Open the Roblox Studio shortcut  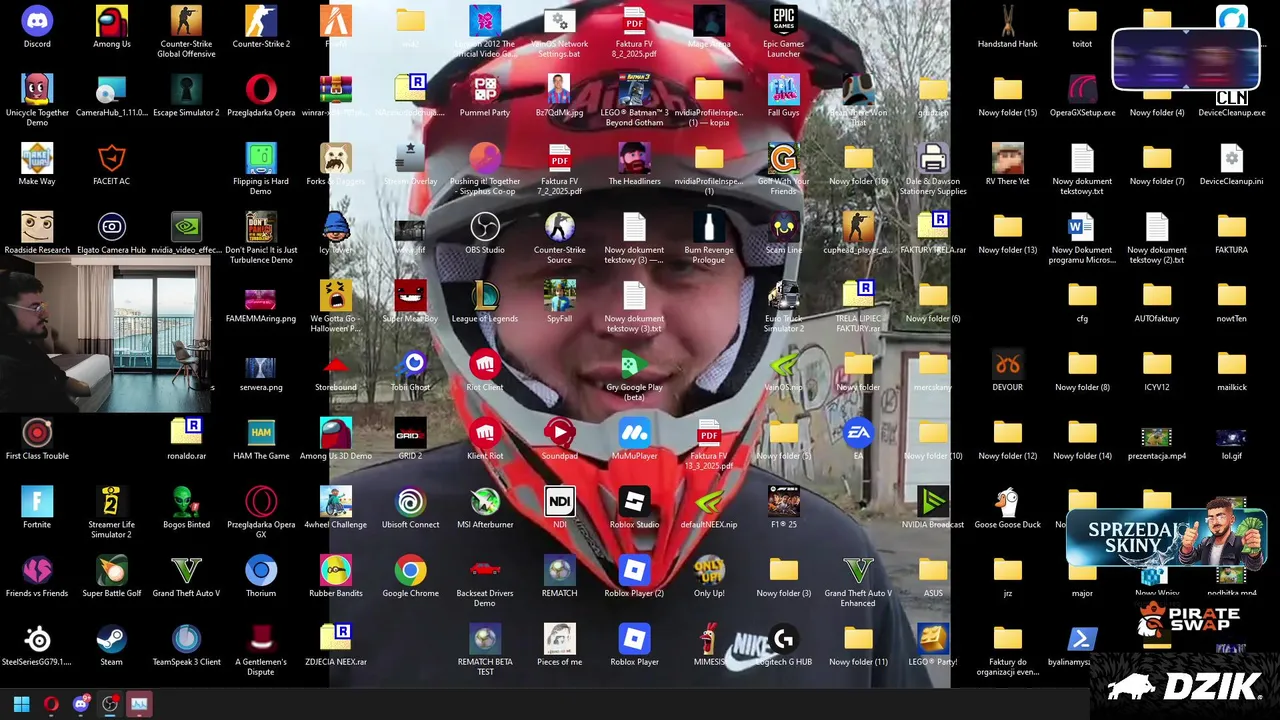[634, 507]
